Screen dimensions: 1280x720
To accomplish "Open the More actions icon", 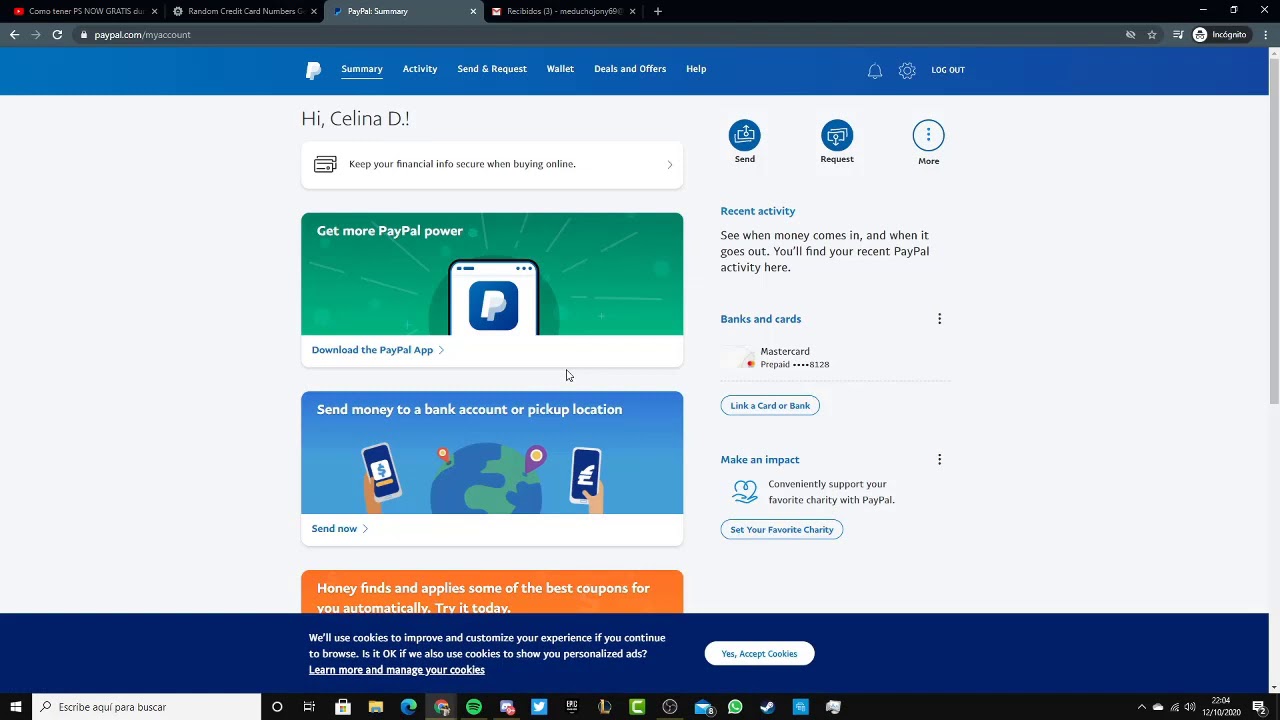I will (x=928, y=136).
